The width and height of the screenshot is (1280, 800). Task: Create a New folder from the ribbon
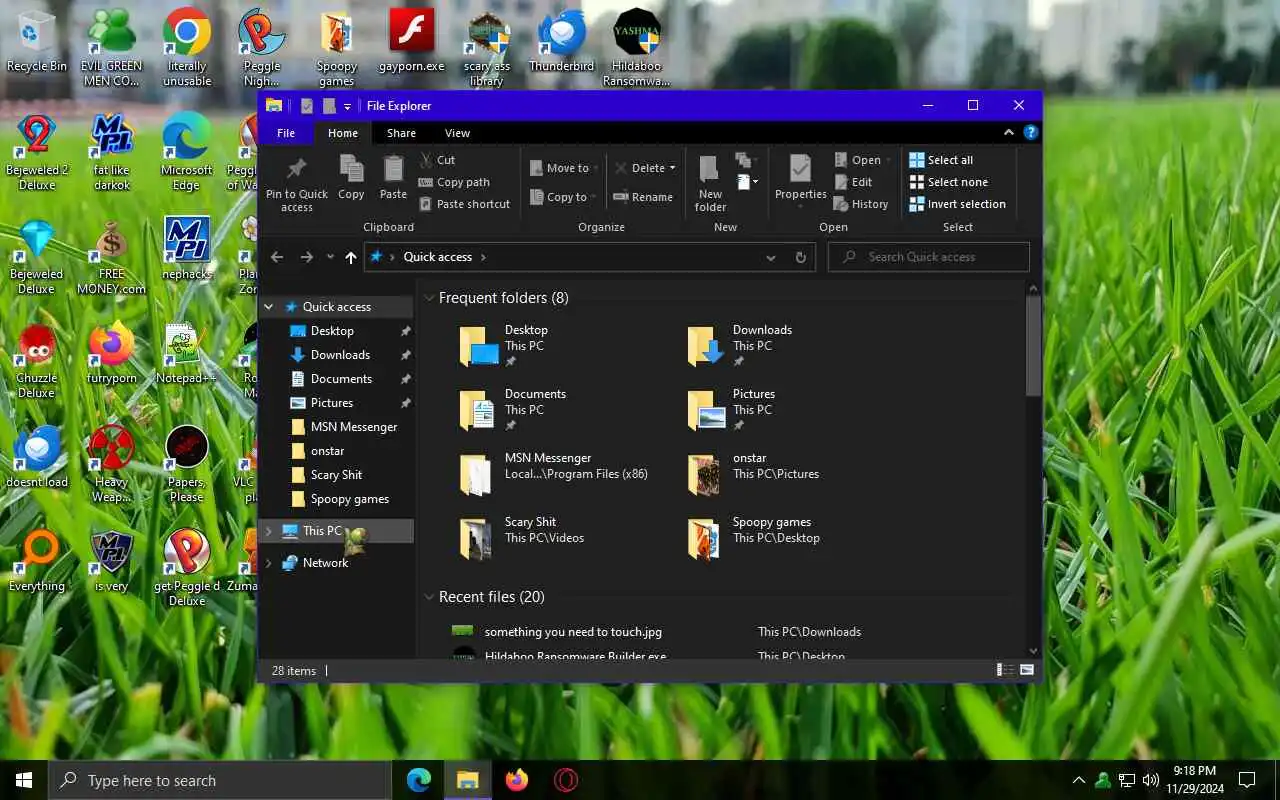pyautogui.click(x=710, y=184)
